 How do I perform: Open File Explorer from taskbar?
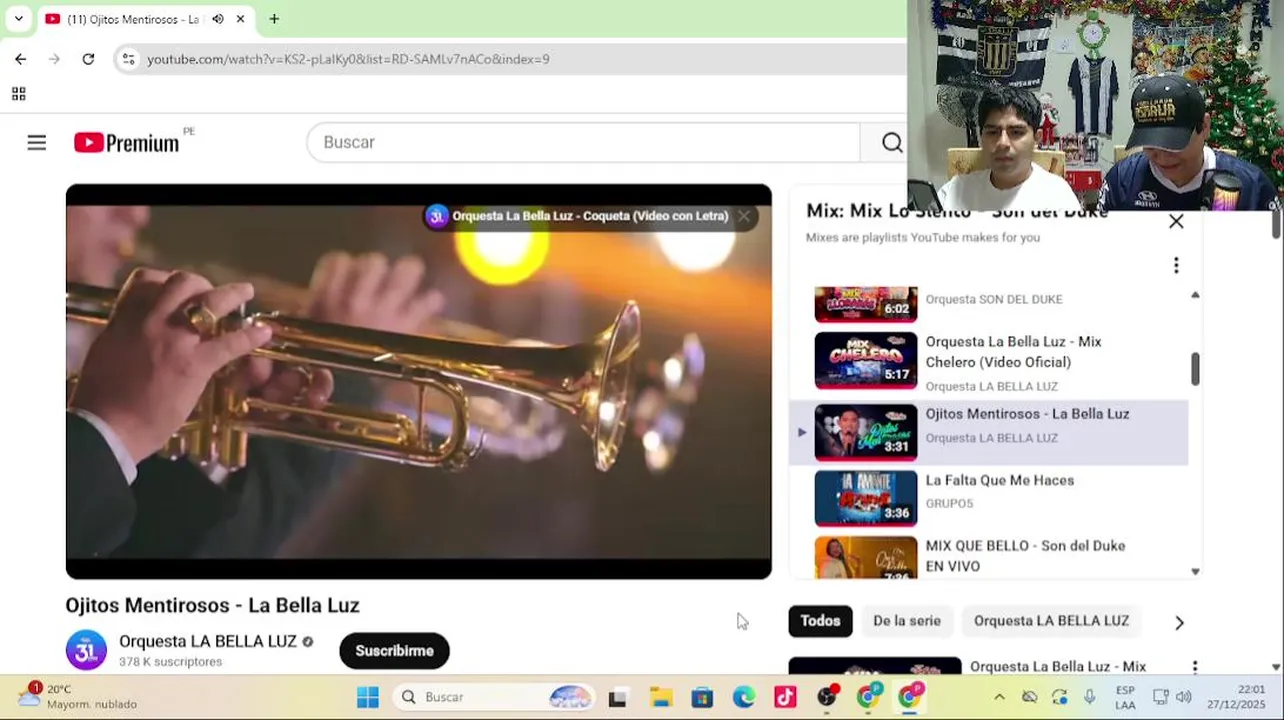(660, 697)
